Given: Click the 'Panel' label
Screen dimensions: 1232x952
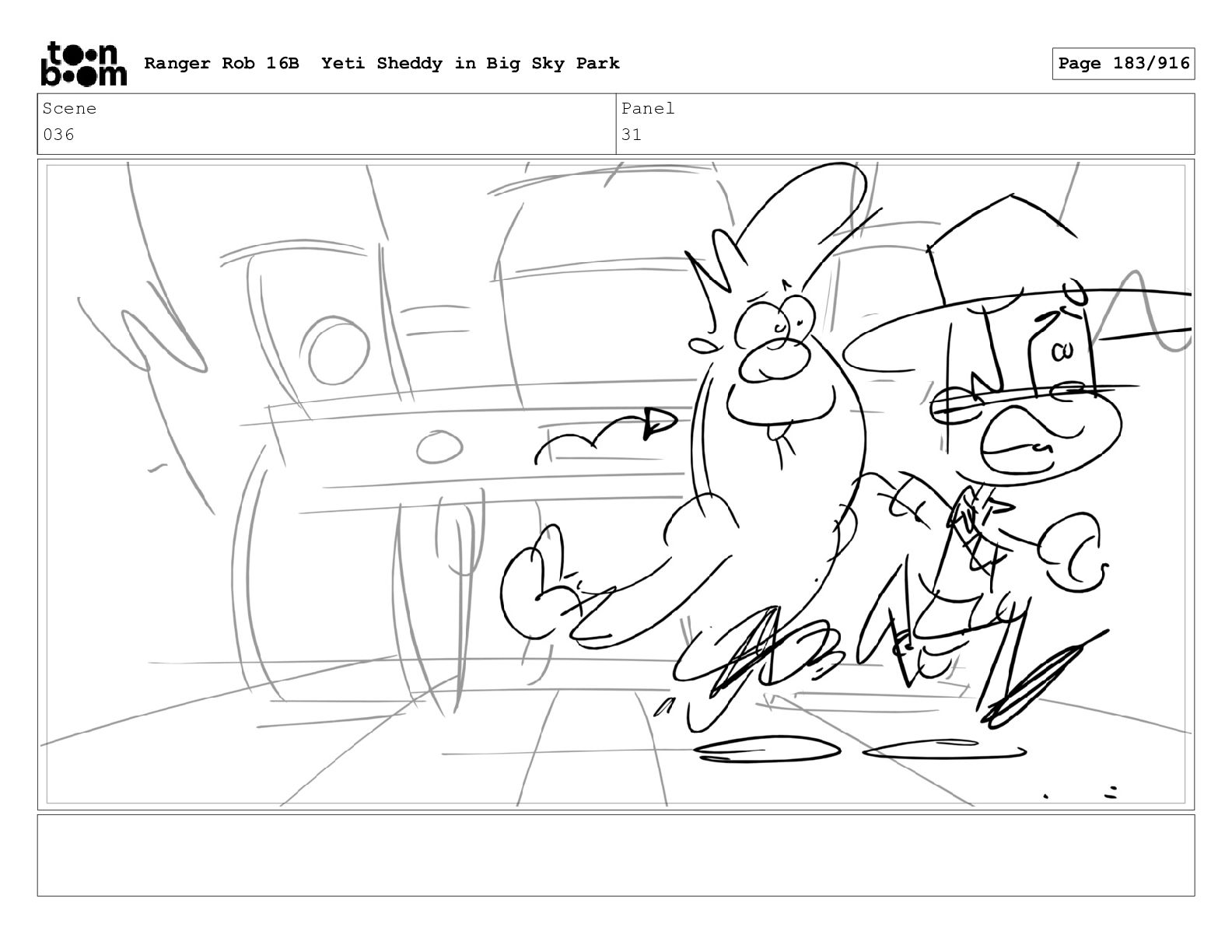Looking at the screenshot, I should click(648, 109).
